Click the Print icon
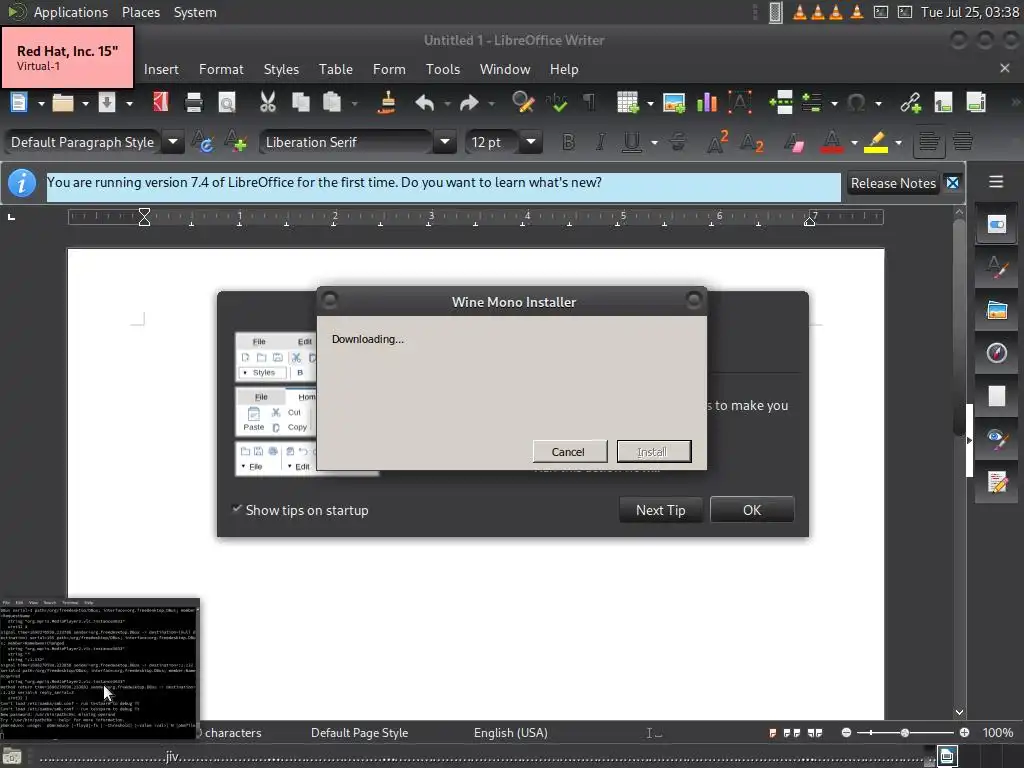Image resolution: width=1024 pixels, height=768 pixels. click(194, 103)
